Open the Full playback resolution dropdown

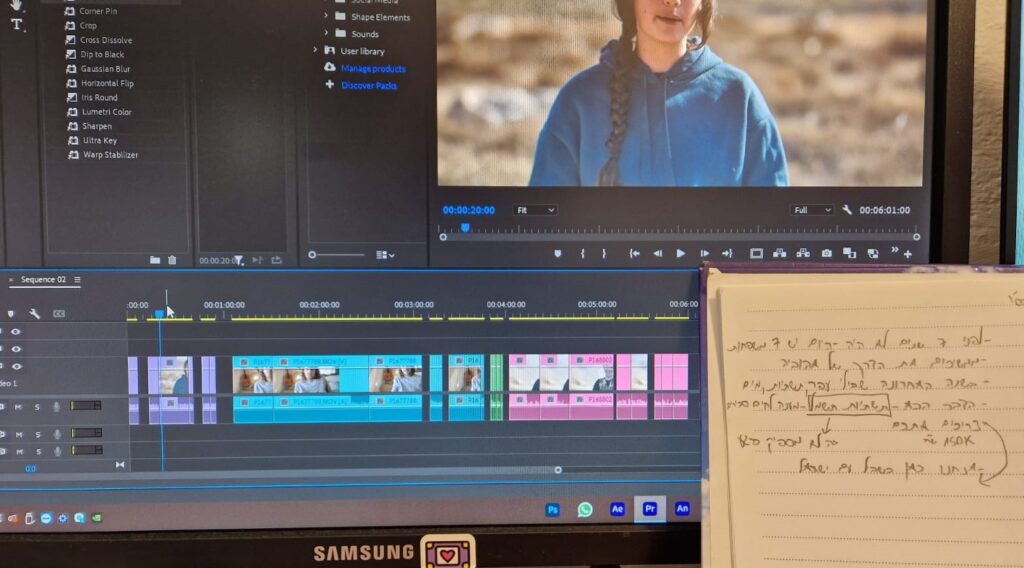(x=811, y=210)
